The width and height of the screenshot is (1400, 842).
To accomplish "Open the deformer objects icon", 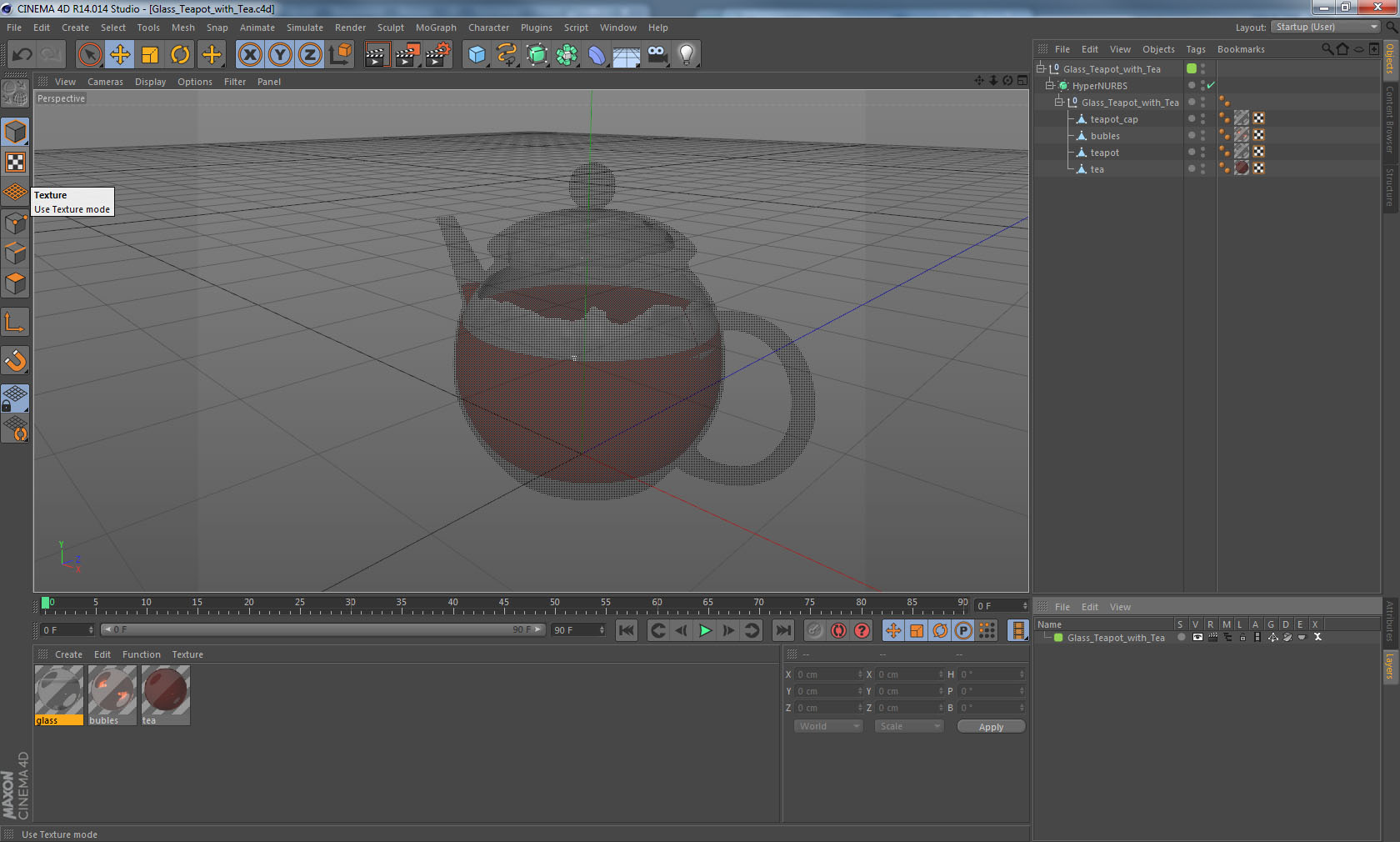I will coord(597,55).
